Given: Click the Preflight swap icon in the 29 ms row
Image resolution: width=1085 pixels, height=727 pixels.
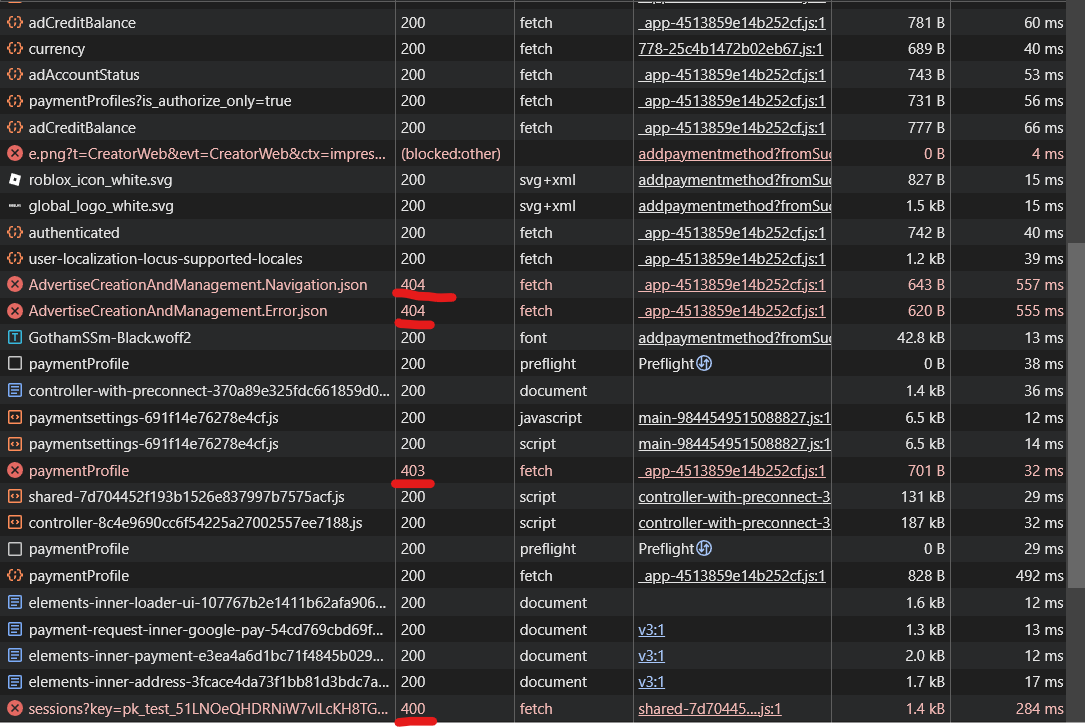Looking at the screenshot, I should pos(704,549).
